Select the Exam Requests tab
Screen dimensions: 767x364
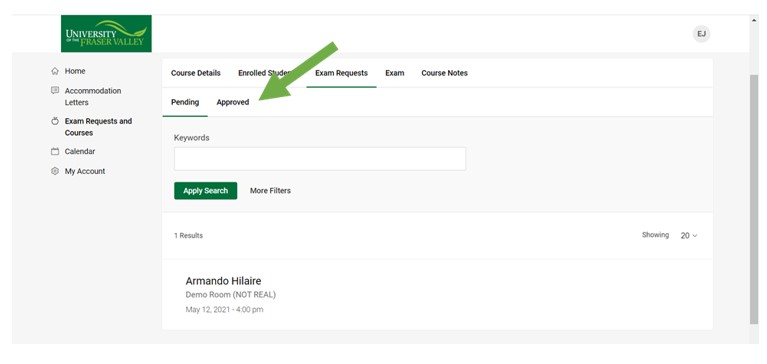click(x=341, y=73)
